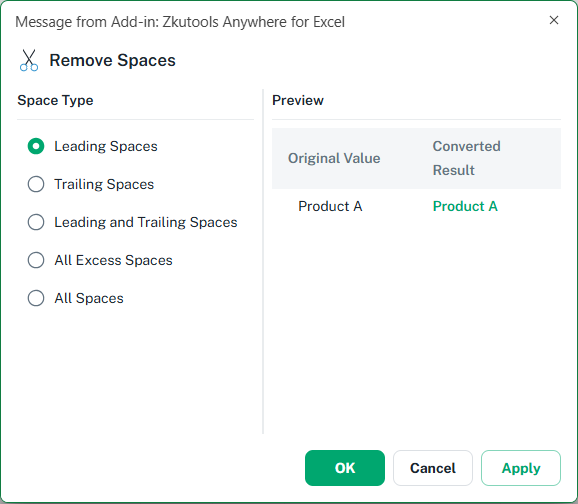Click the green converted 'Product A' result
Image resolution: width=578 pixels, height=504 pixels.
pos(465,206)
